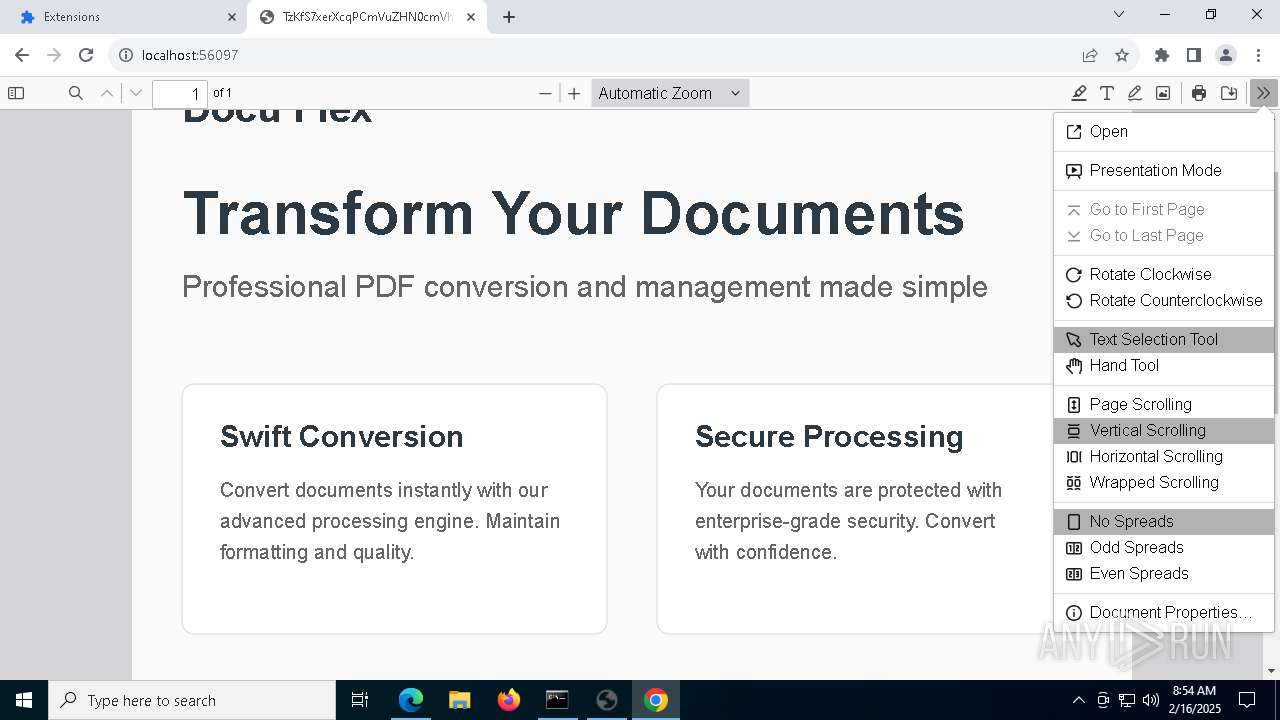
Task: Open Document Properties dialog
Action: [x=1164, y=612]
